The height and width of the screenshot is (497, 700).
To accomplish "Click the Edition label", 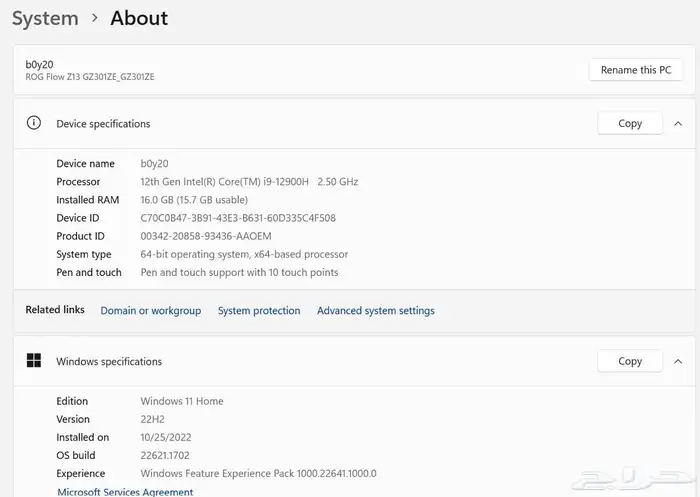I will pos(72,401).
